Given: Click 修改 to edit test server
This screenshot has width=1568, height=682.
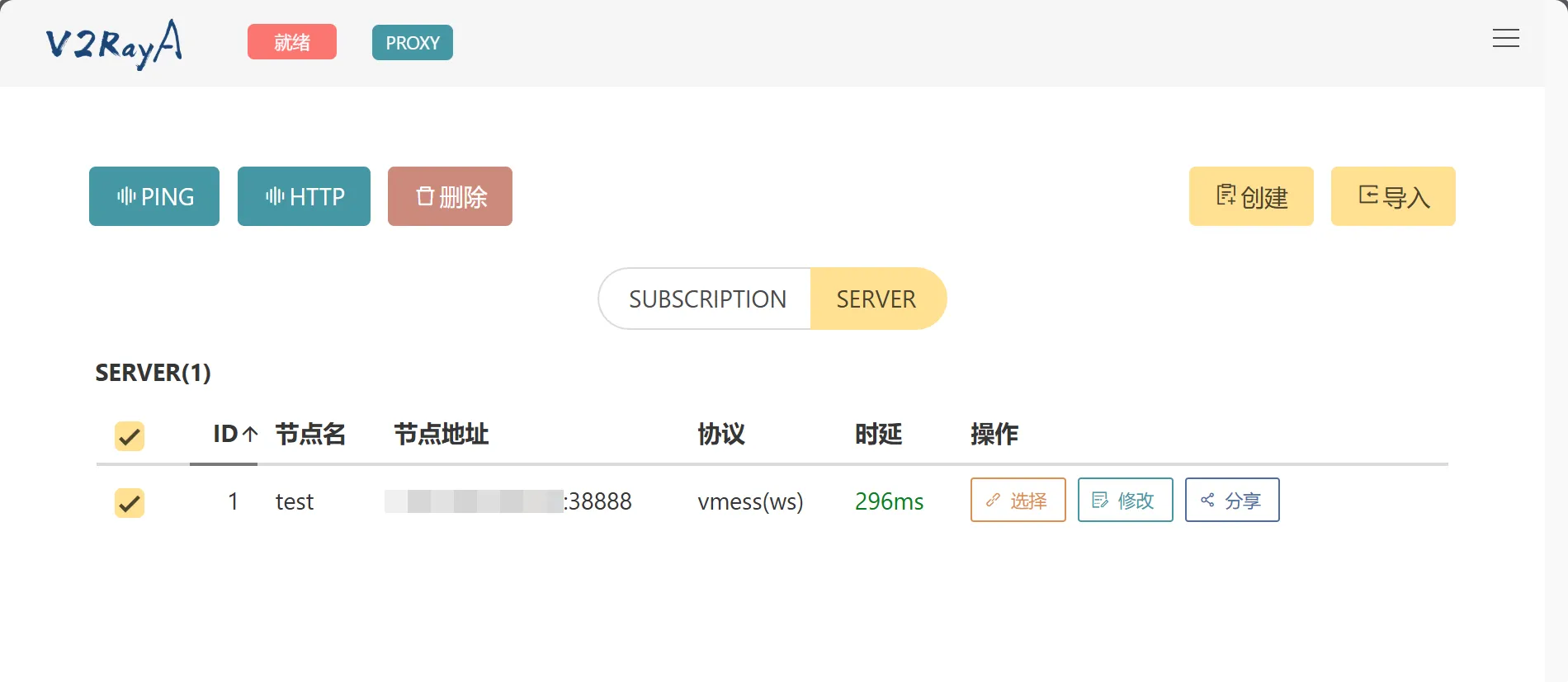Looking at the screenshot, I should [x=1125, y=501].
